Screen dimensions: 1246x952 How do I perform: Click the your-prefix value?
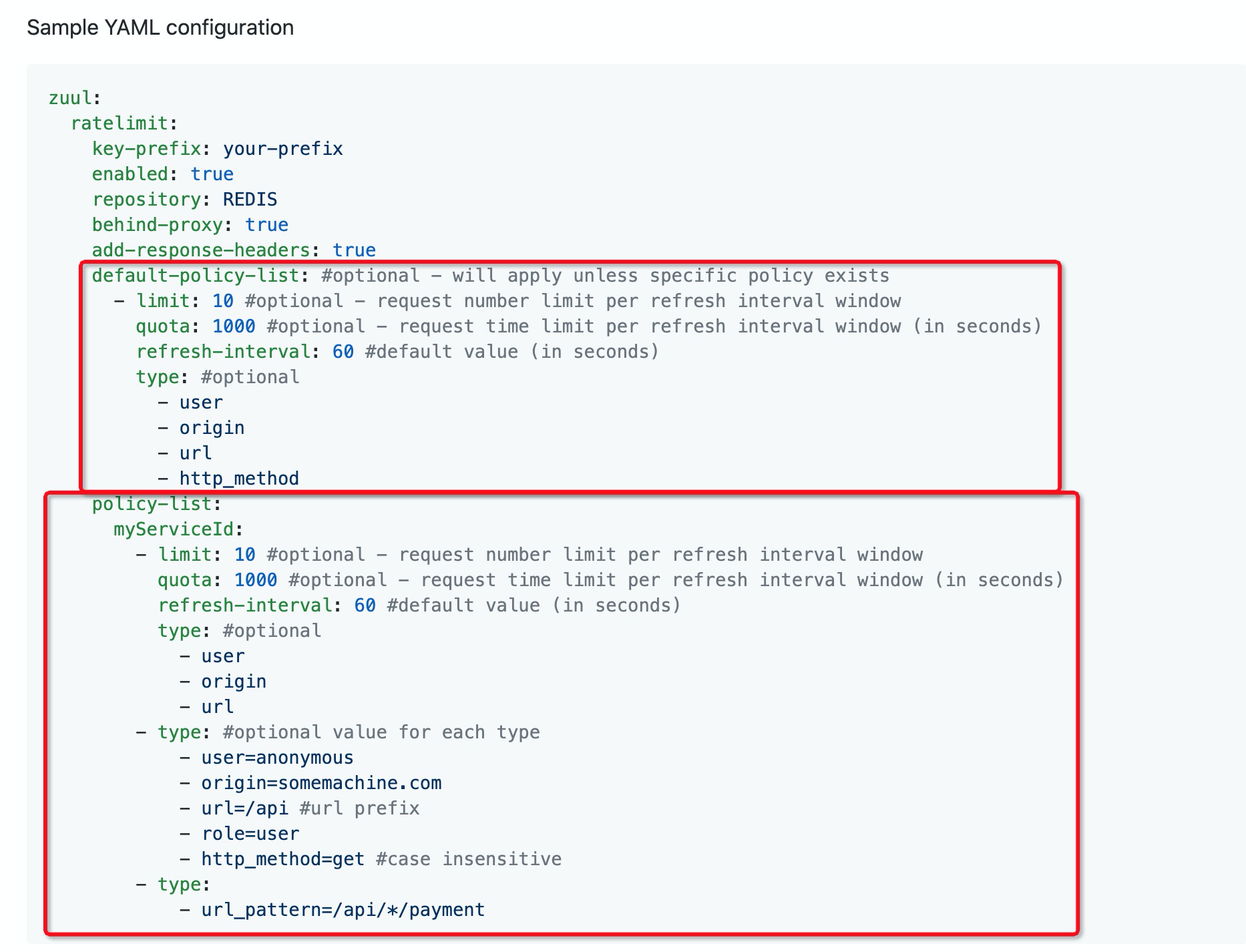282,149
